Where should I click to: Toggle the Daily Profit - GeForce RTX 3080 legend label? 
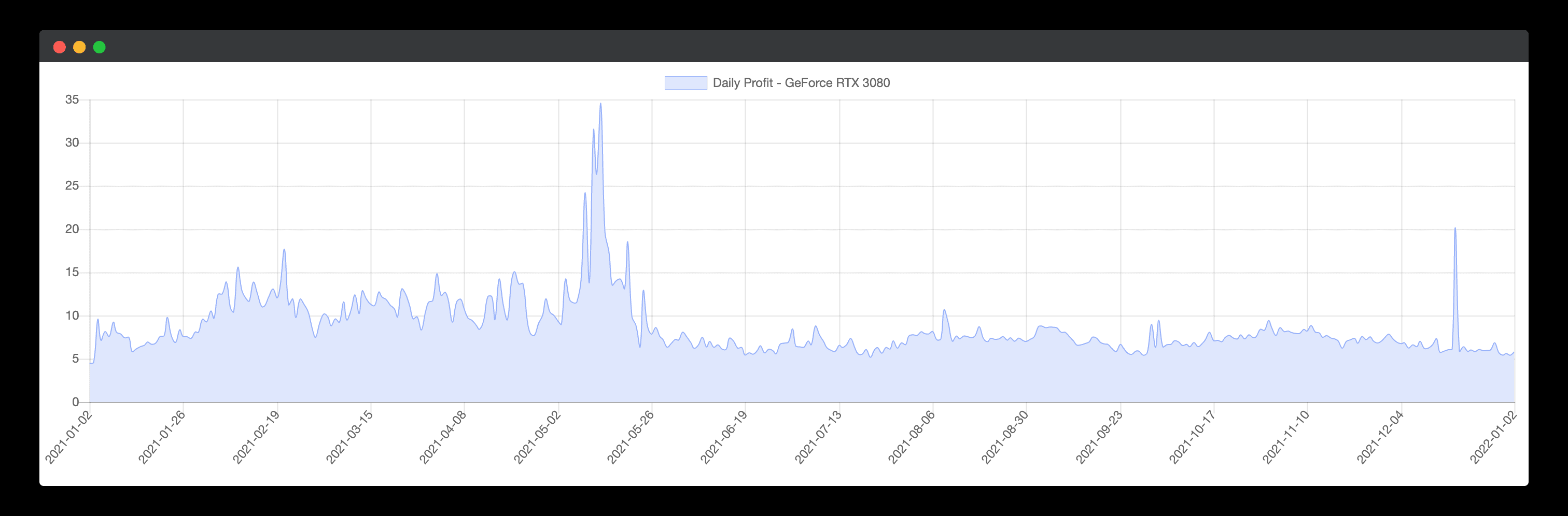801,83
